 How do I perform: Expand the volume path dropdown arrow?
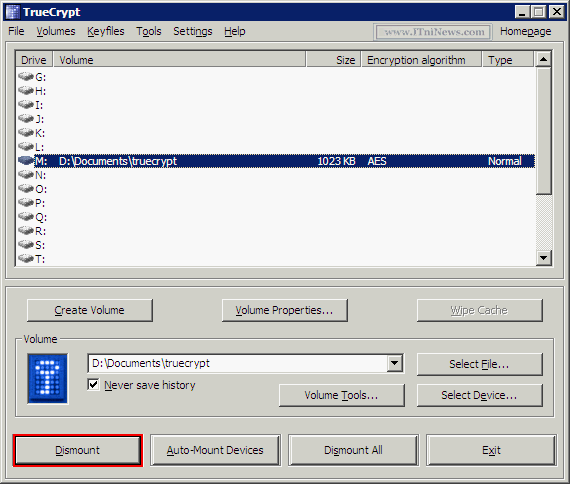pyautogui.click(x=394, y=363)
